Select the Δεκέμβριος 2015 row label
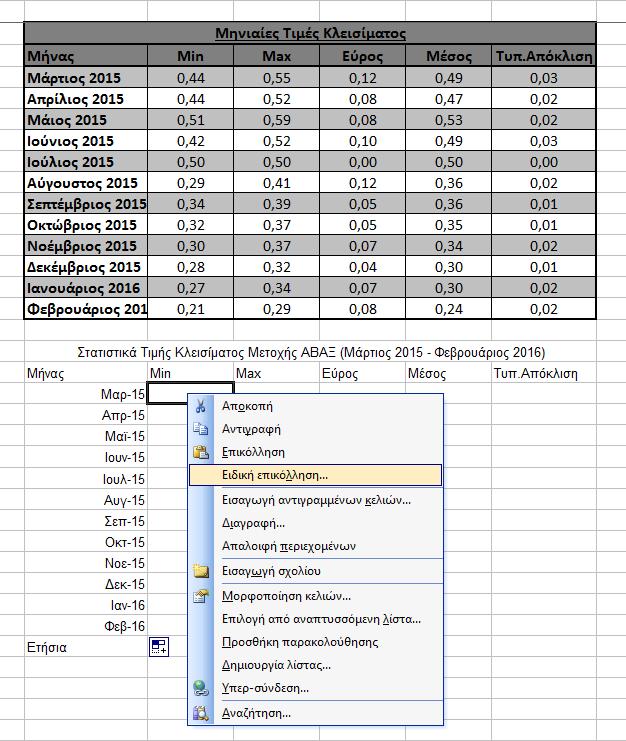Viewport: 626px width, 741px height. tap(84, 267)
